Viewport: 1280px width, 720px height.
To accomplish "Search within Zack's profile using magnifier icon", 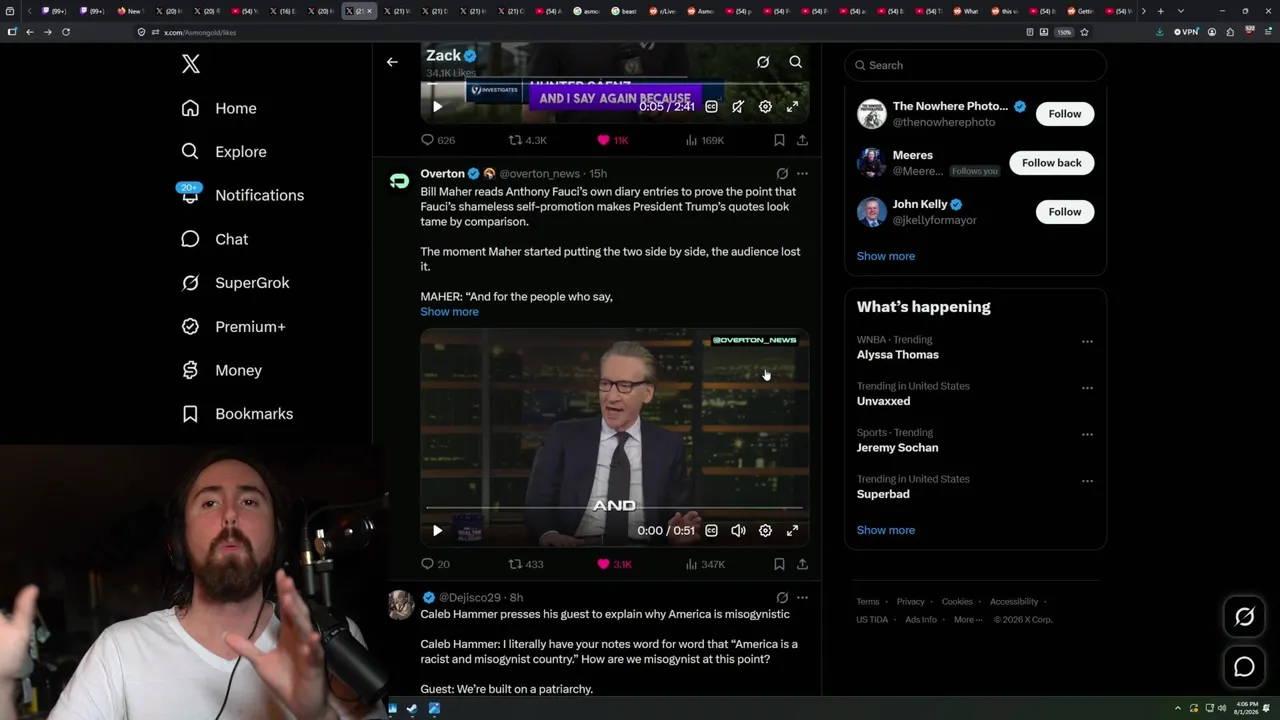I will 796,62.
